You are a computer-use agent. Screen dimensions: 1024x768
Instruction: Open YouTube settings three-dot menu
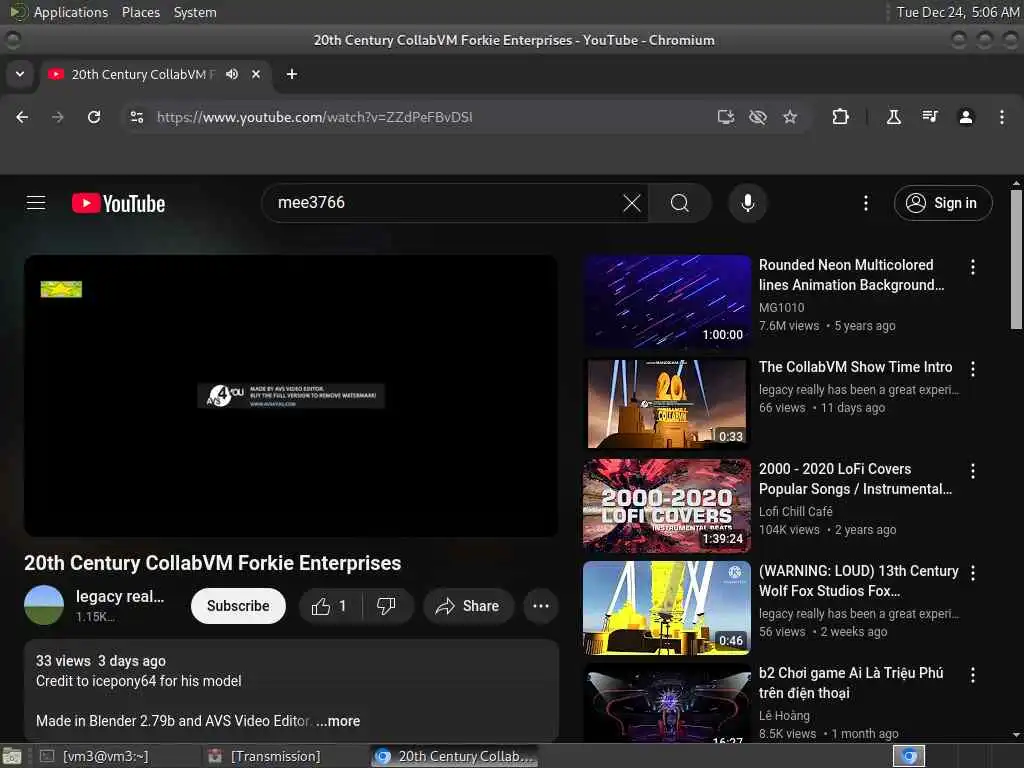(866, 203)
